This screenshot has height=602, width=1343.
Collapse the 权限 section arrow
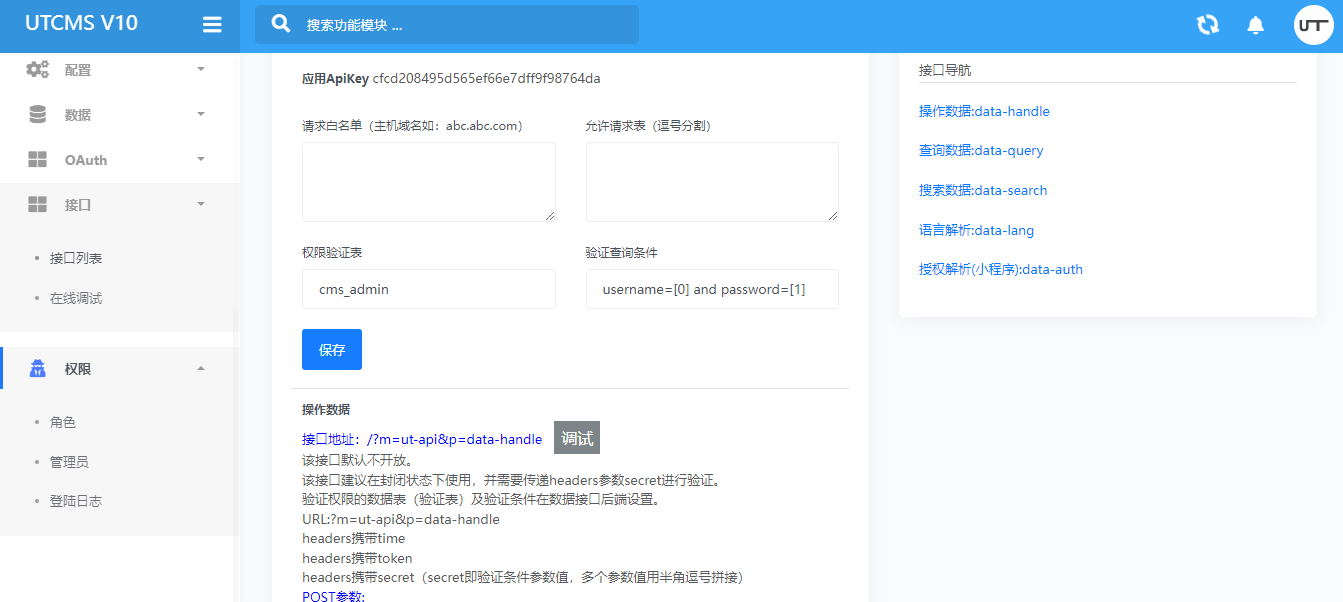coord(200,368)
